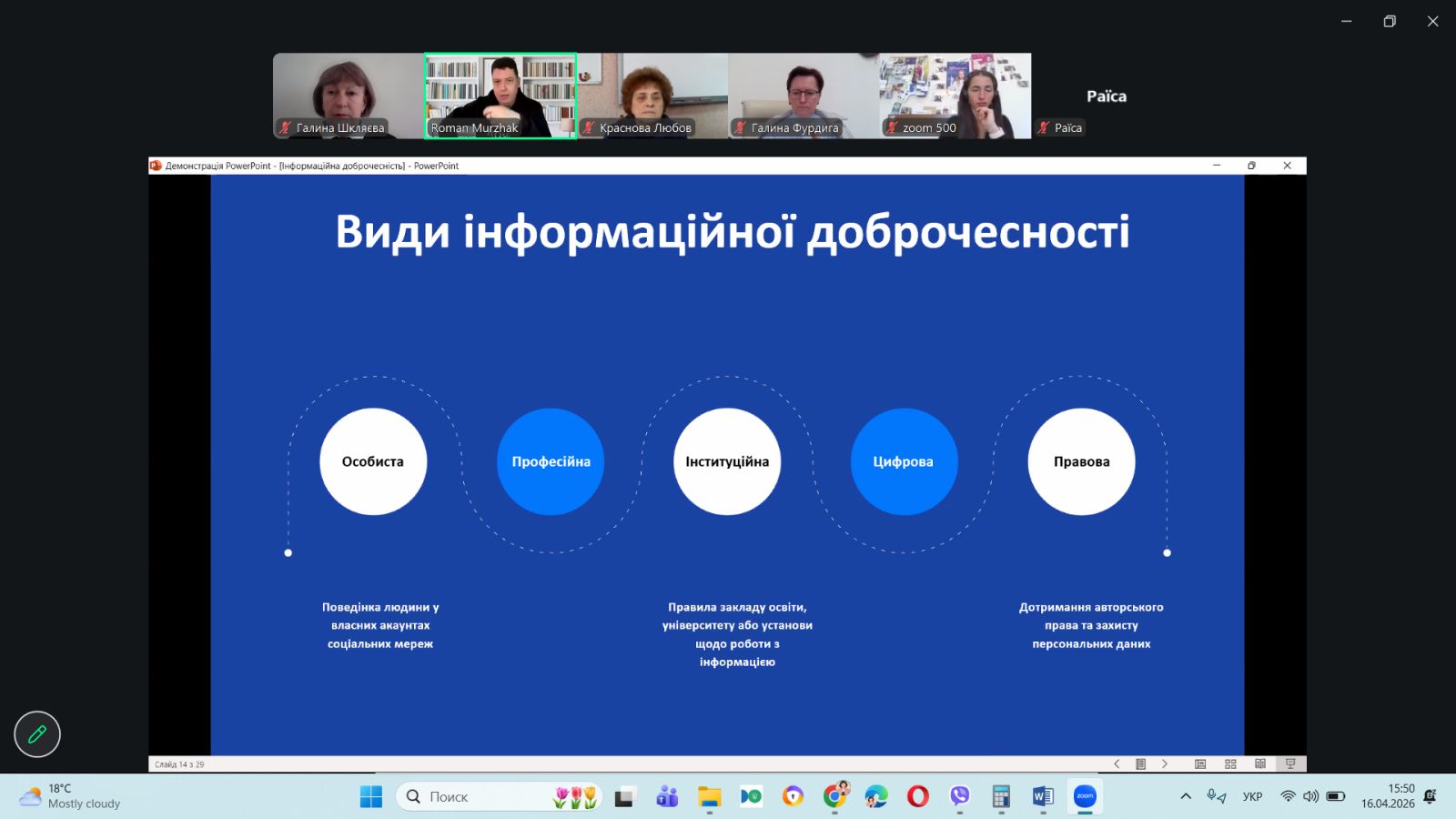
Task: Expand hidden system tray icons chevron
Action: 1186,796
